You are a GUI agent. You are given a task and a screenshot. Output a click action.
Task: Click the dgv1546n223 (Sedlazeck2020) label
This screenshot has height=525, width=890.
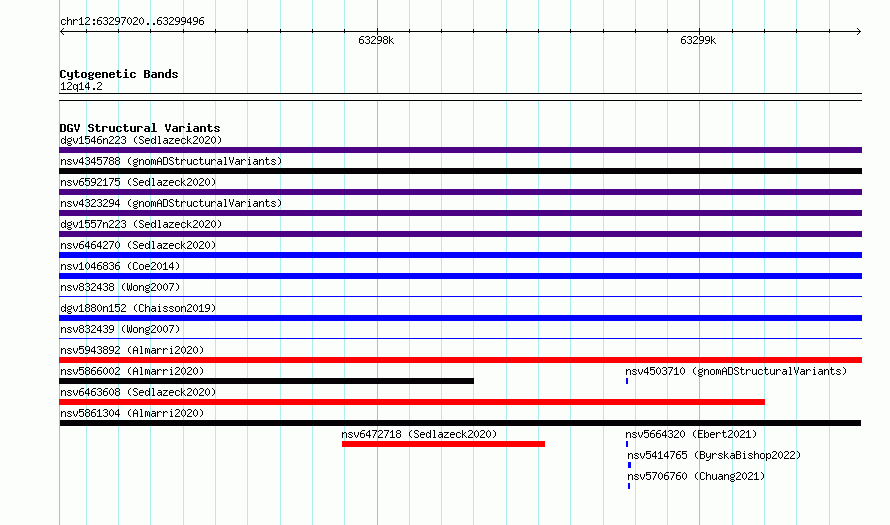tap(141, 140)
